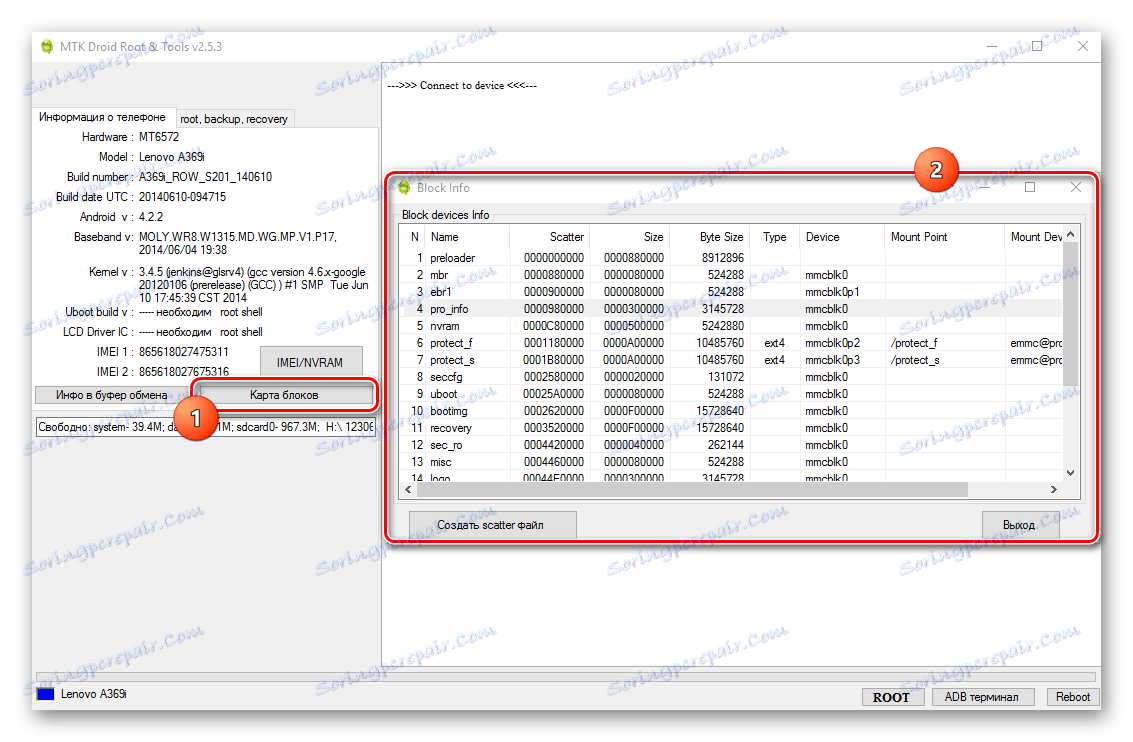Select the protect_s partition row
Image resolution: width=1133 pixels, height=742 pixels.
click(x=732, y=360)
